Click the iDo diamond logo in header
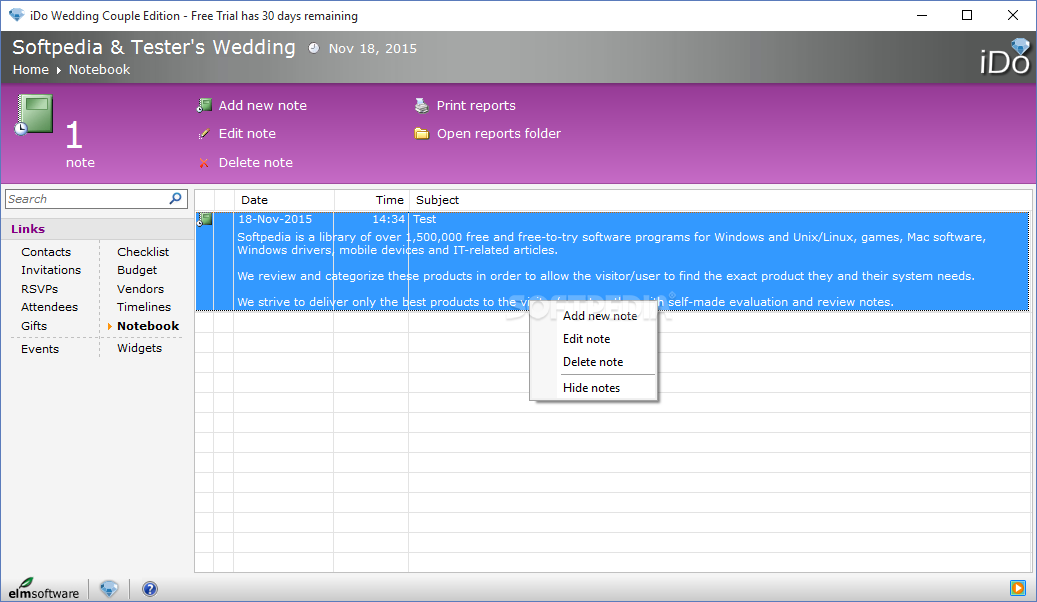The width and height of the screenshot is (1037, 602). pos(1005,57)
